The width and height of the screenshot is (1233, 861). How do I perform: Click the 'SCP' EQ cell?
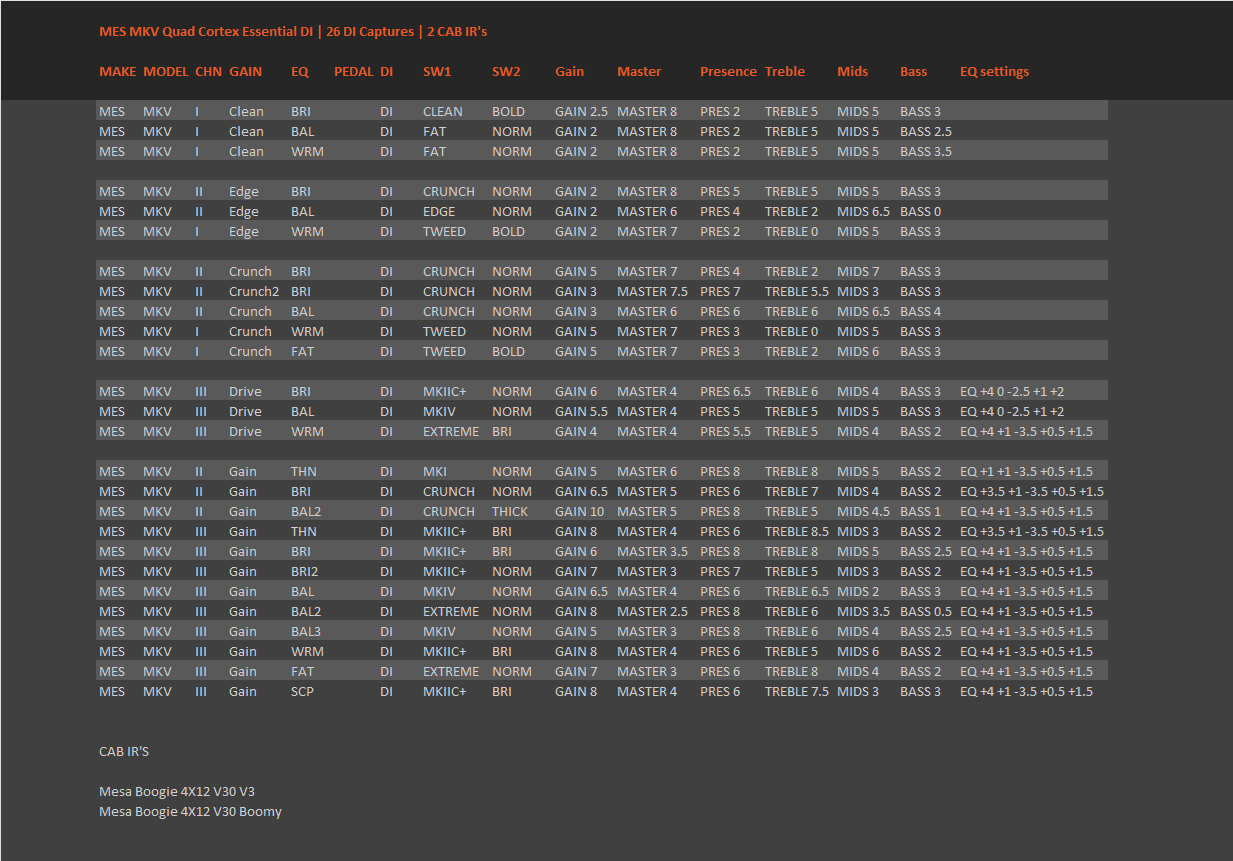click(302, 692)
